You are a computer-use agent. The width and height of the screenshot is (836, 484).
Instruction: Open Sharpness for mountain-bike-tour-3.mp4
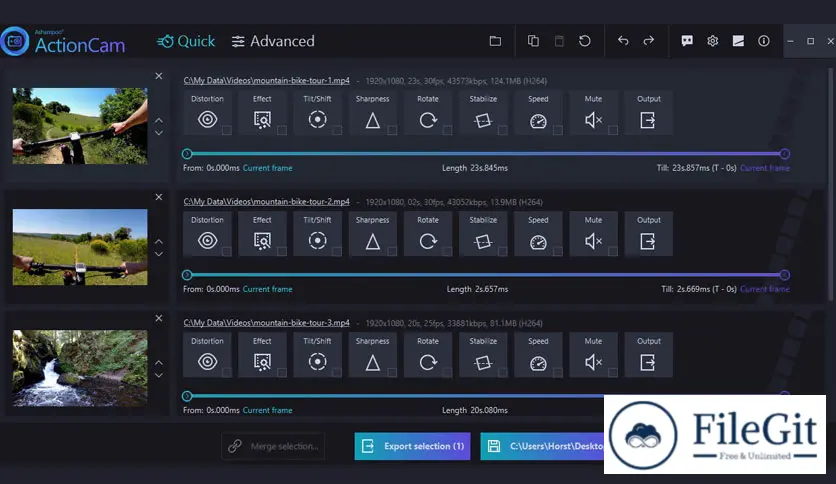tap(373, 355)
